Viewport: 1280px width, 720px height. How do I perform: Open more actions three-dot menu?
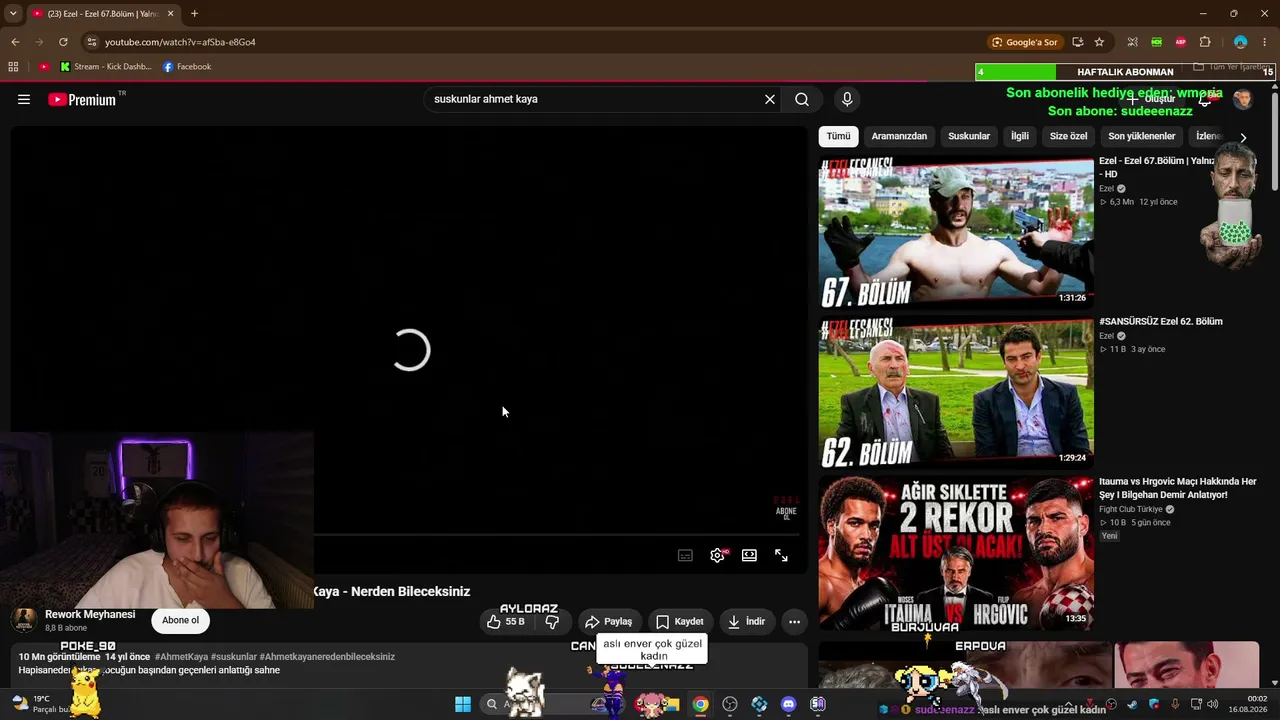794,622
